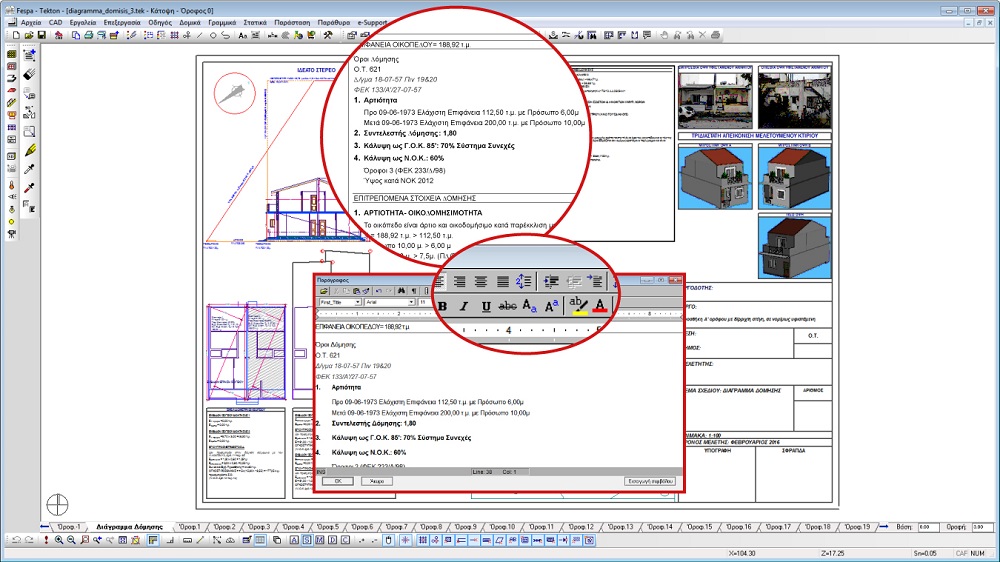Click the 'Βάση' value input field

pos(928,526)
